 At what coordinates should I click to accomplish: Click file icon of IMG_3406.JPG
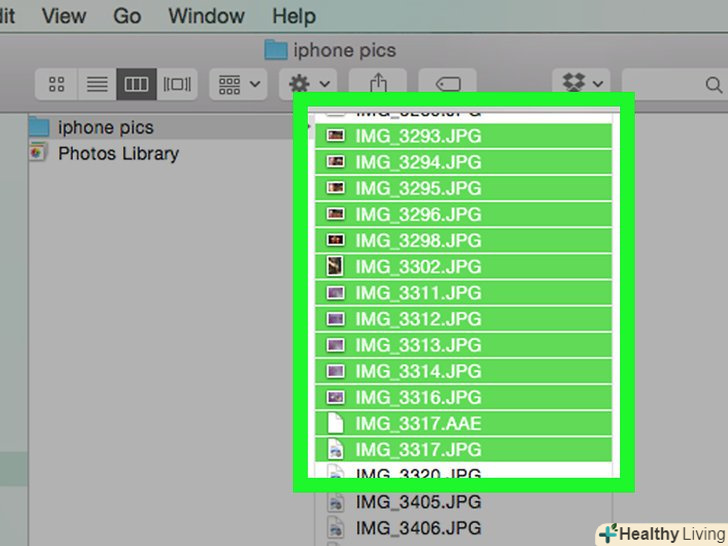pos(335,528)
